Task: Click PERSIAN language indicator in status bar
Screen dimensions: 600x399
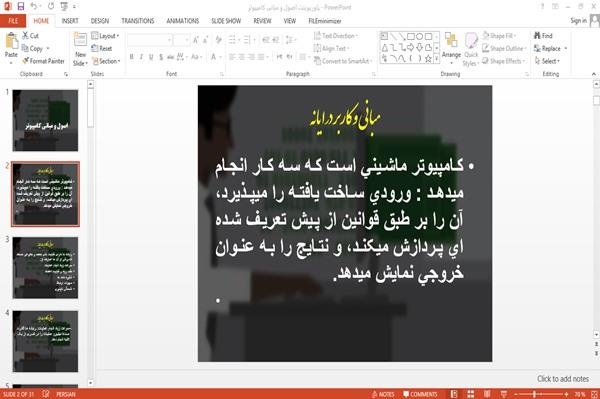Action: [66, 394]
